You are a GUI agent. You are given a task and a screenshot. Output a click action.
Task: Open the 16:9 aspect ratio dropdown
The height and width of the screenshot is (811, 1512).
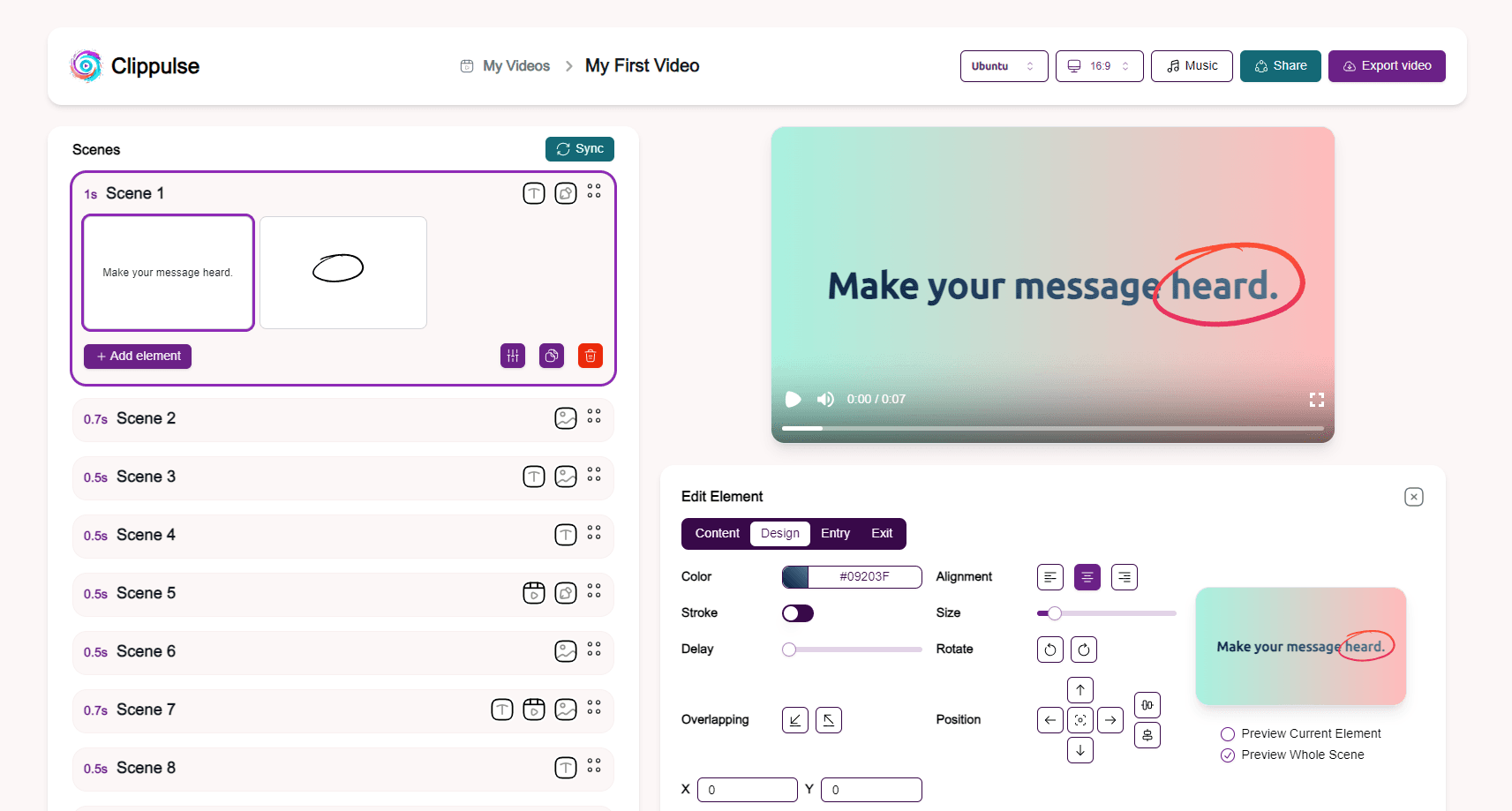1099,65
